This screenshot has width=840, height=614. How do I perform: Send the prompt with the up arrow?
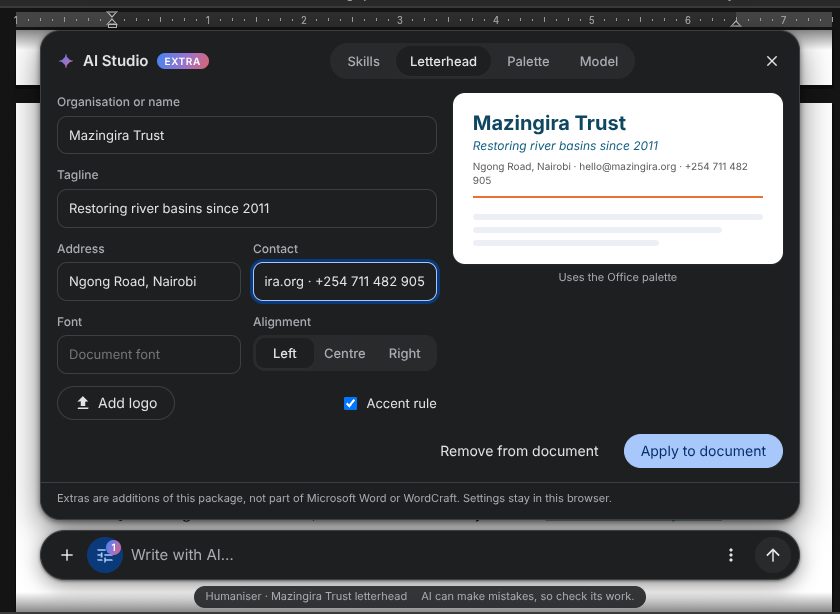pyautogui.click(x=772, y=555)
